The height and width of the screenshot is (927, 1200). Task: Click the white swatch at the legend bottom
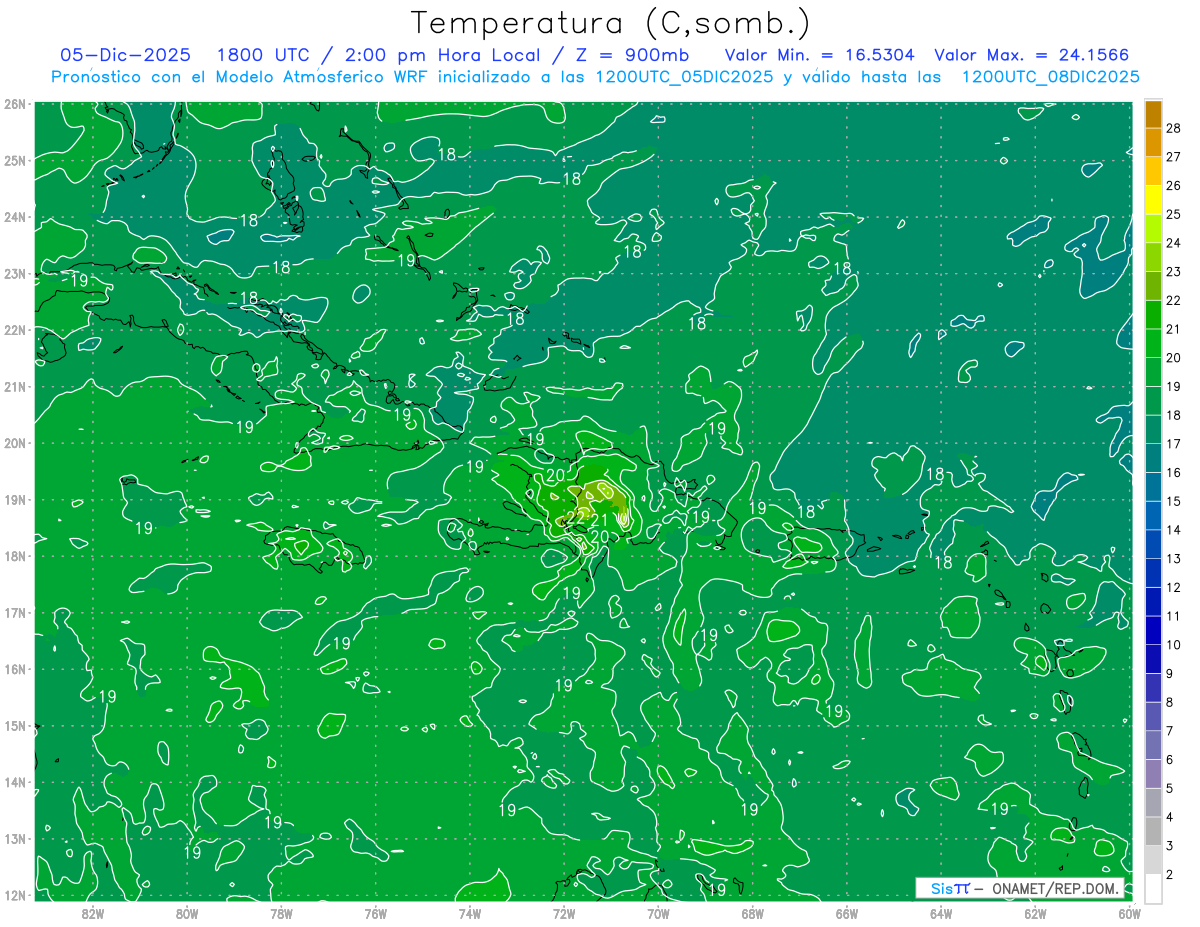(1153, 889)
